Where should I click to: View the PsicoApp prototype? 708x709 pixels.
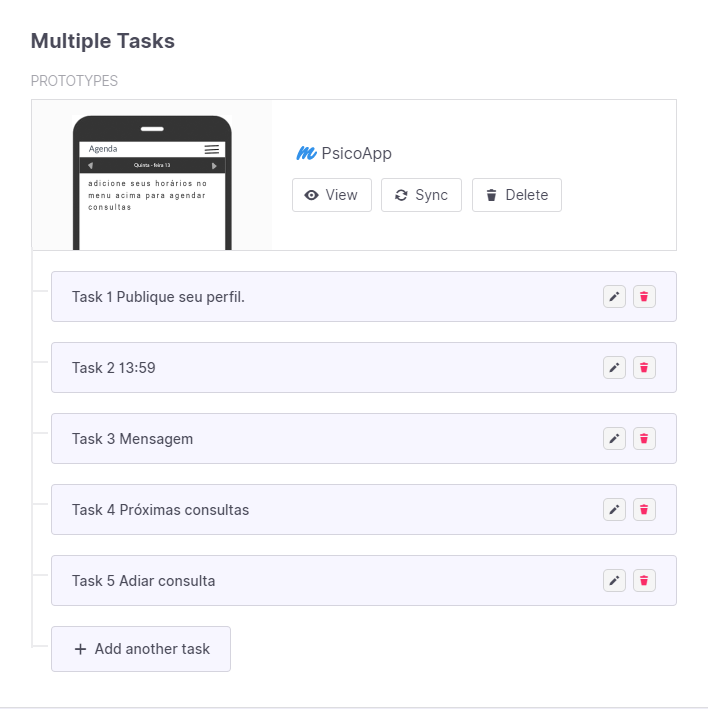[331, 195]
